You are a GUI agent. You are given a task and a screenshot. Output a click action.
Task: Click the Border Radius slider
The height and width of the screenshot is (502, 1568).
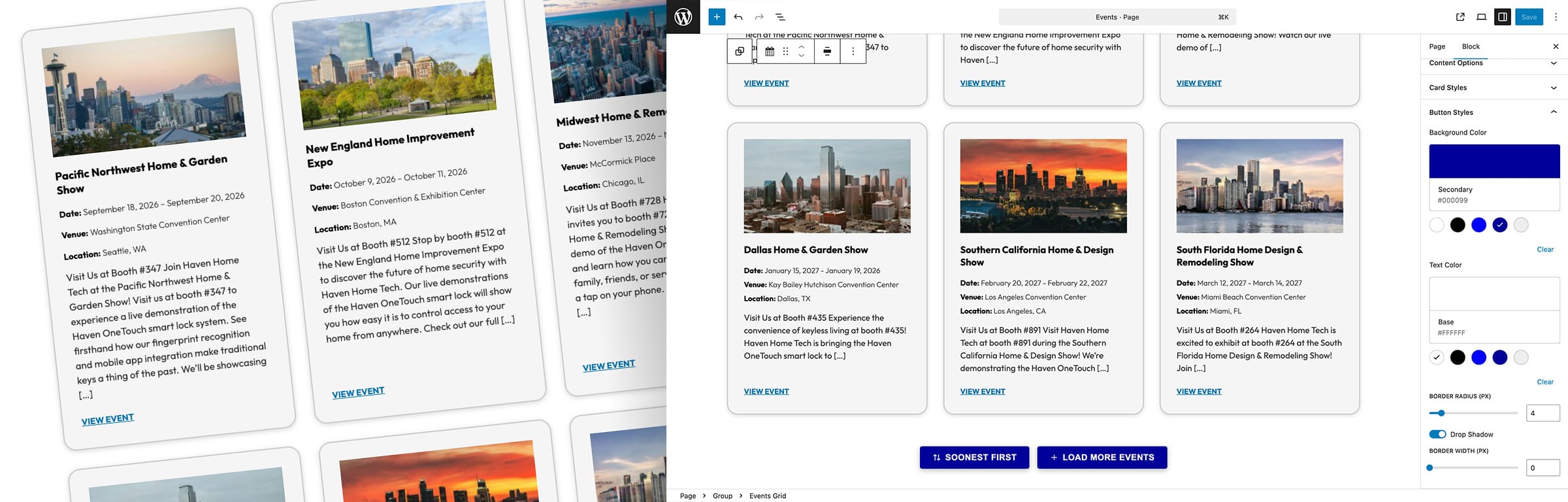(1473, 413)
